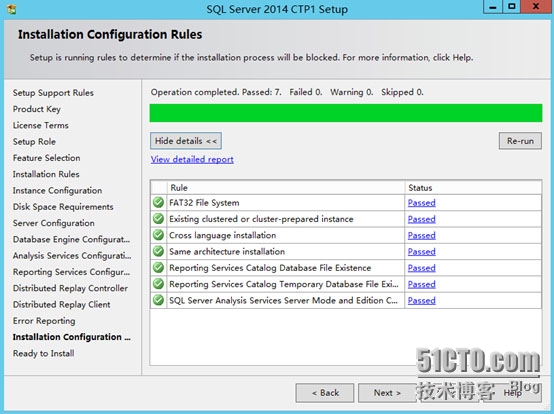
Task: Close the SQL Server setup window
Action: [x=536, y=6]
